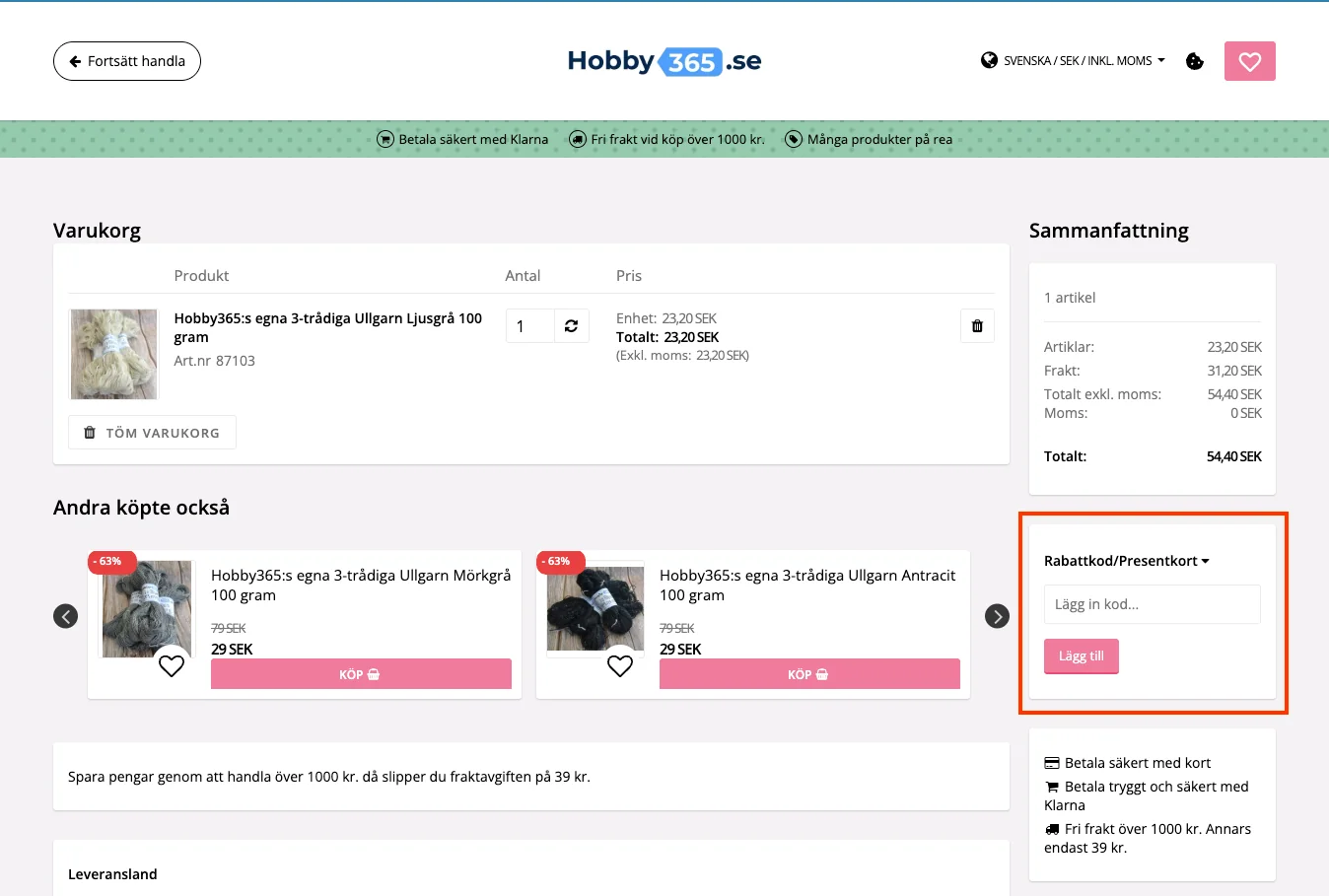Click truck icon beside Fri frakt över 1000
The height and width of the screenshot is (896, 1329).
coord(1052,829)
